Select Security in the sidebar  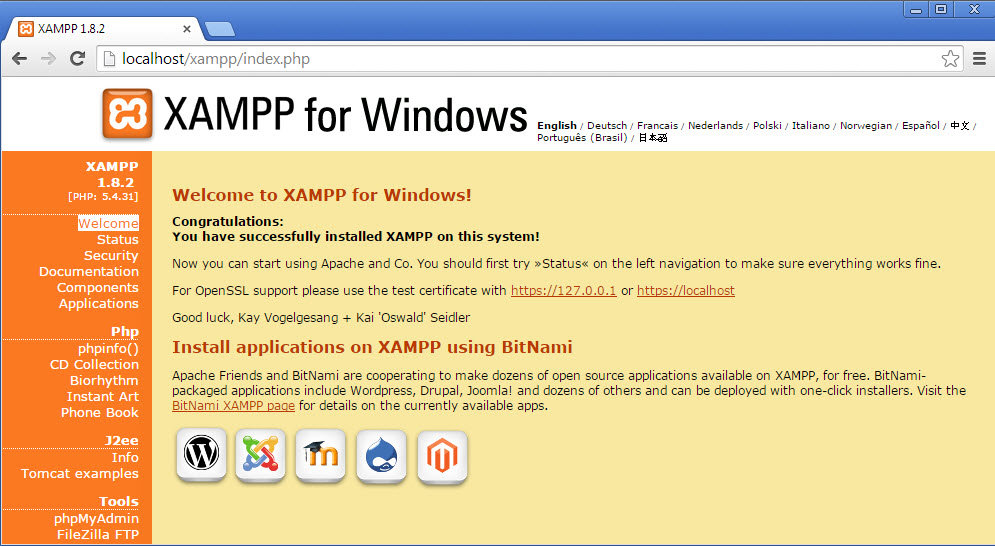111,256
